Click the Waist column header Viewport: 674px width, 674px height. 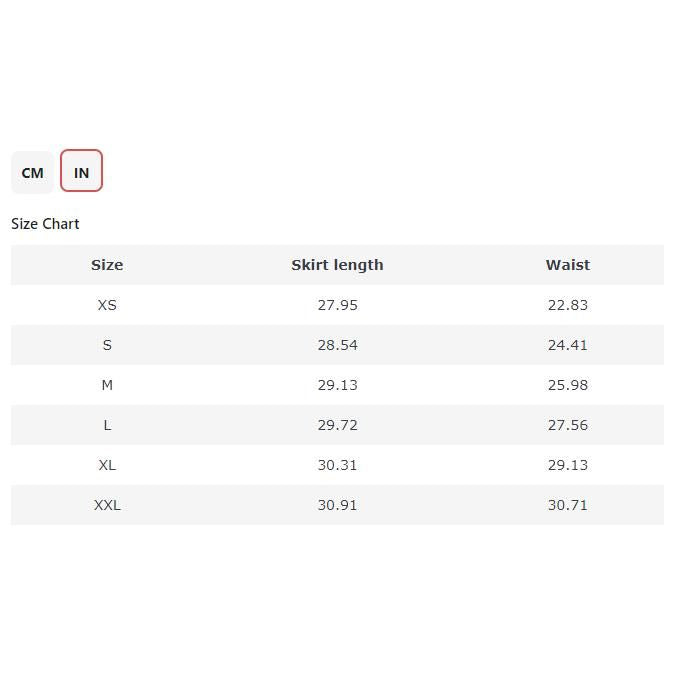[x=567, y=265]
